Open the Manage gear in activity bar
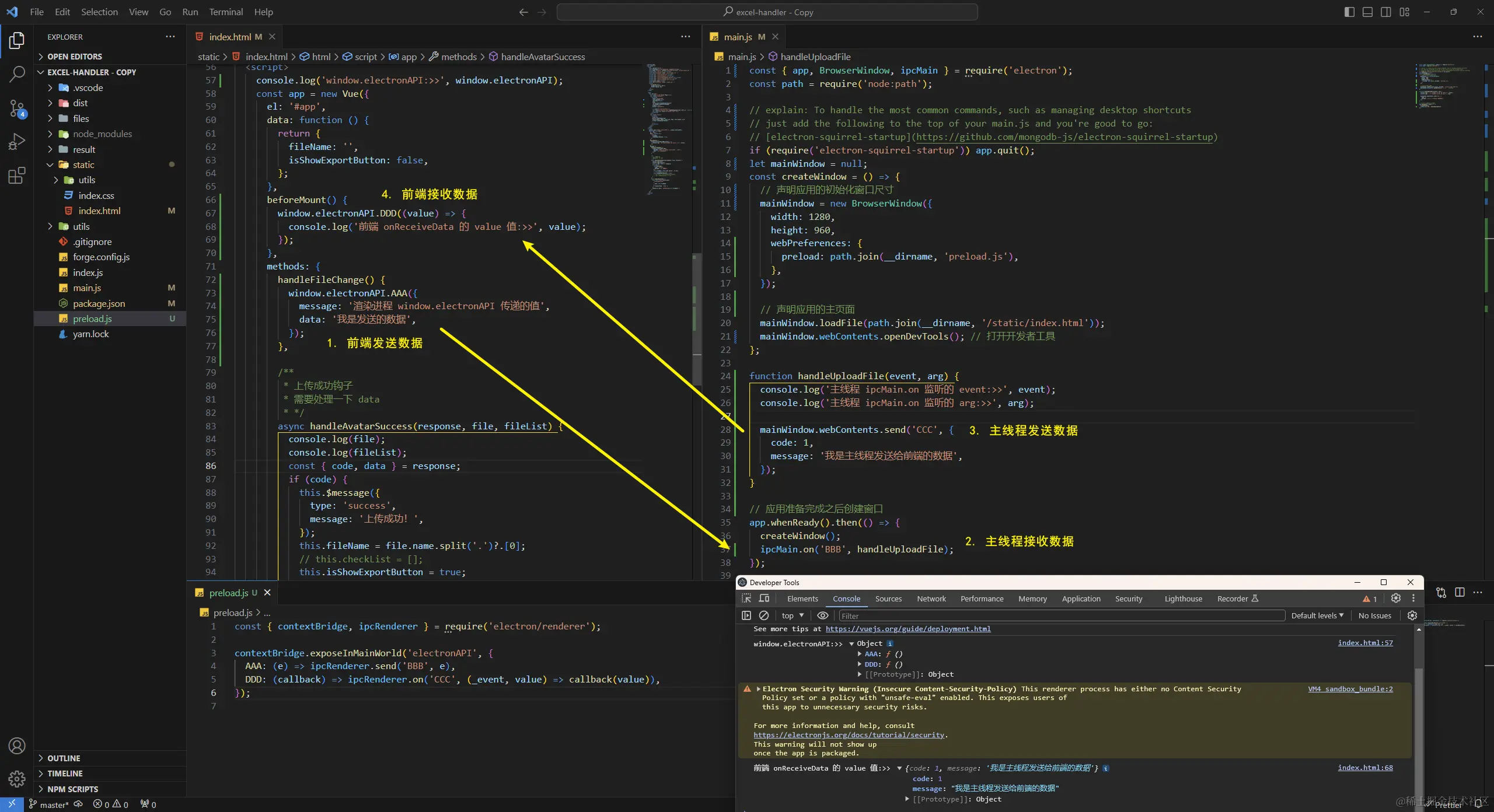Viewport: 1494px width, 812px height. 17,778
